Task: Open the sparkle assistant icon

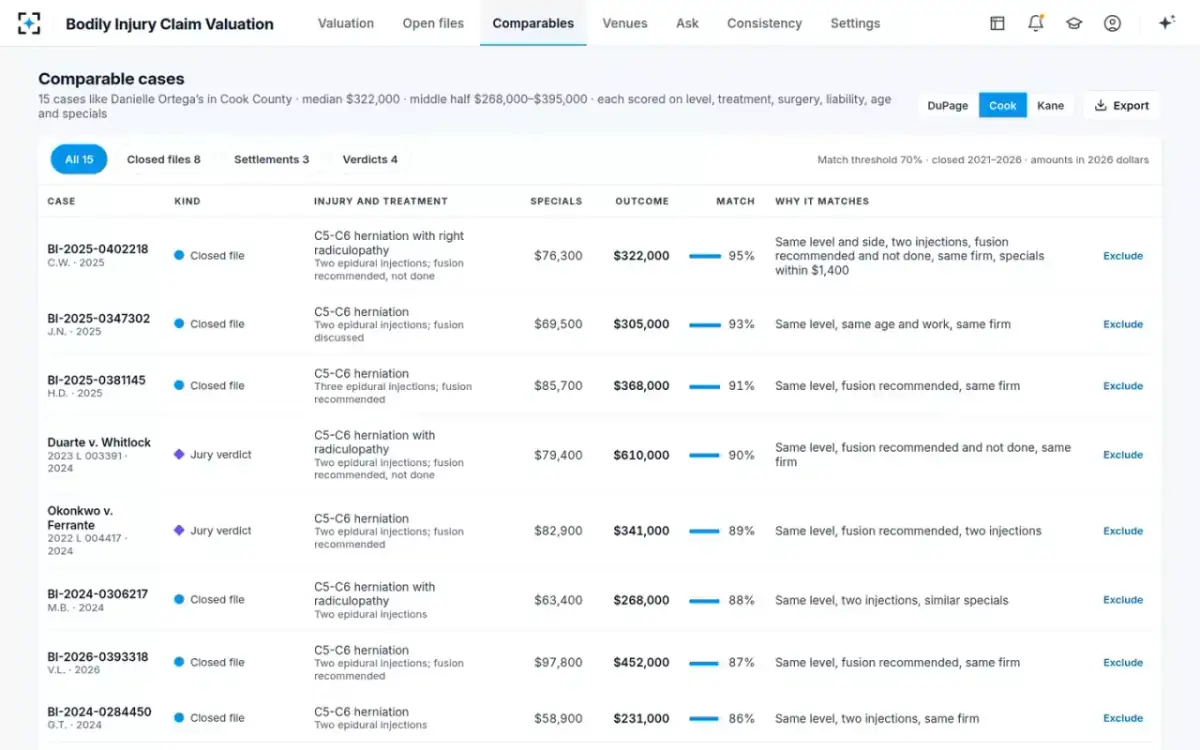Action: pyautogui.click(x=1166, y=23)
